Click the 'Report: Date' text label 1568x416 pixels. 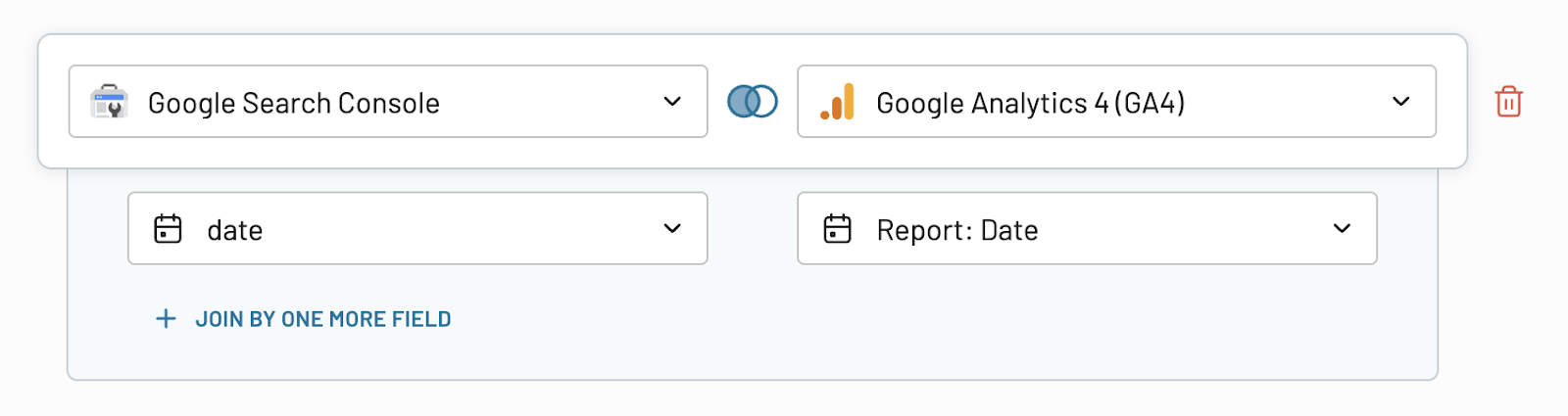point(957,230)
